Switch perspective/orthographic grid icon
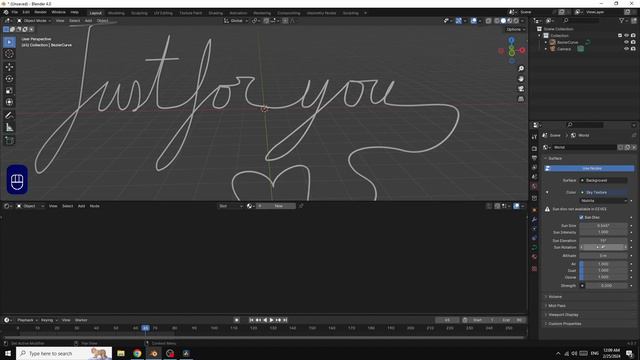The image size is (640, 360). [521, 99]
